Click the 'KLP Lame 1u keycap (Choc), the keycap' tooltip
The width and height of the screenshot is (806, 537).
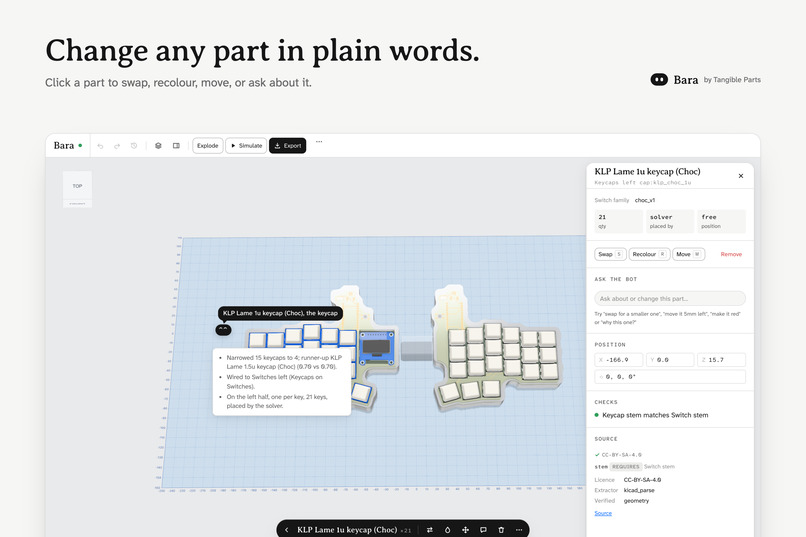[280, 313]
